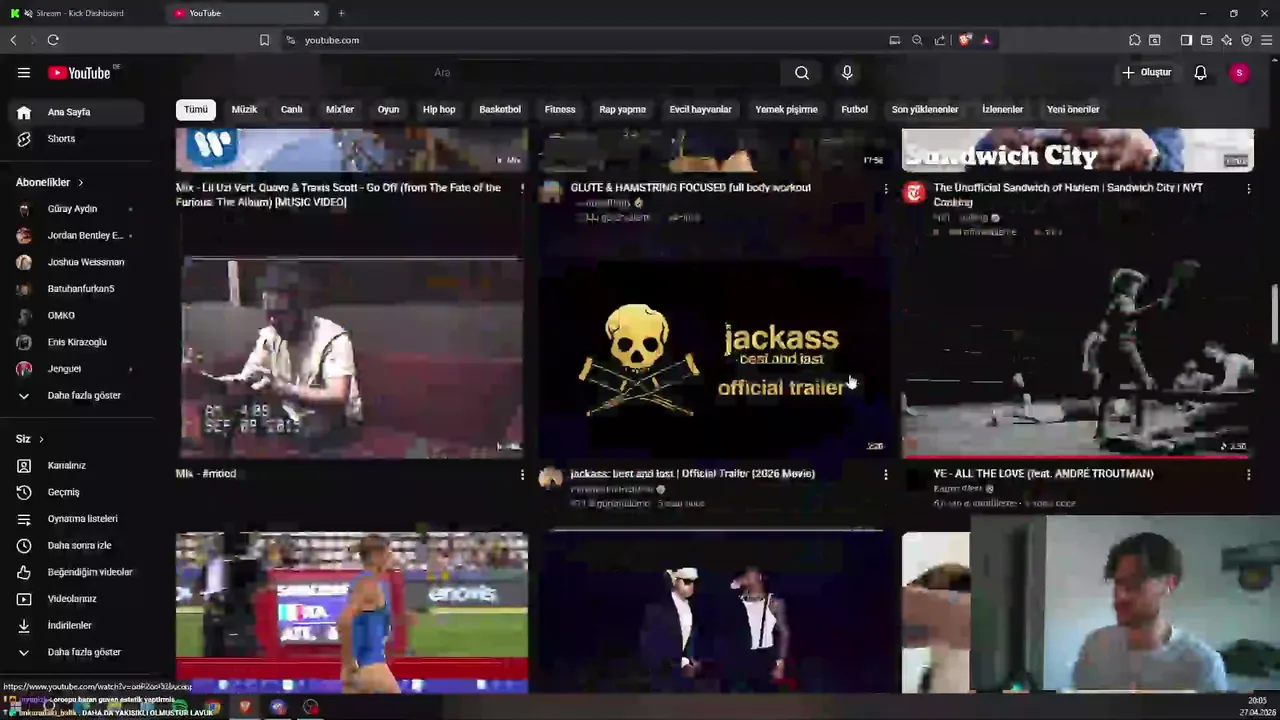Expand the Siz section chevron
This screenshot has height=720, width=1280.
click(x=41, y=439)
